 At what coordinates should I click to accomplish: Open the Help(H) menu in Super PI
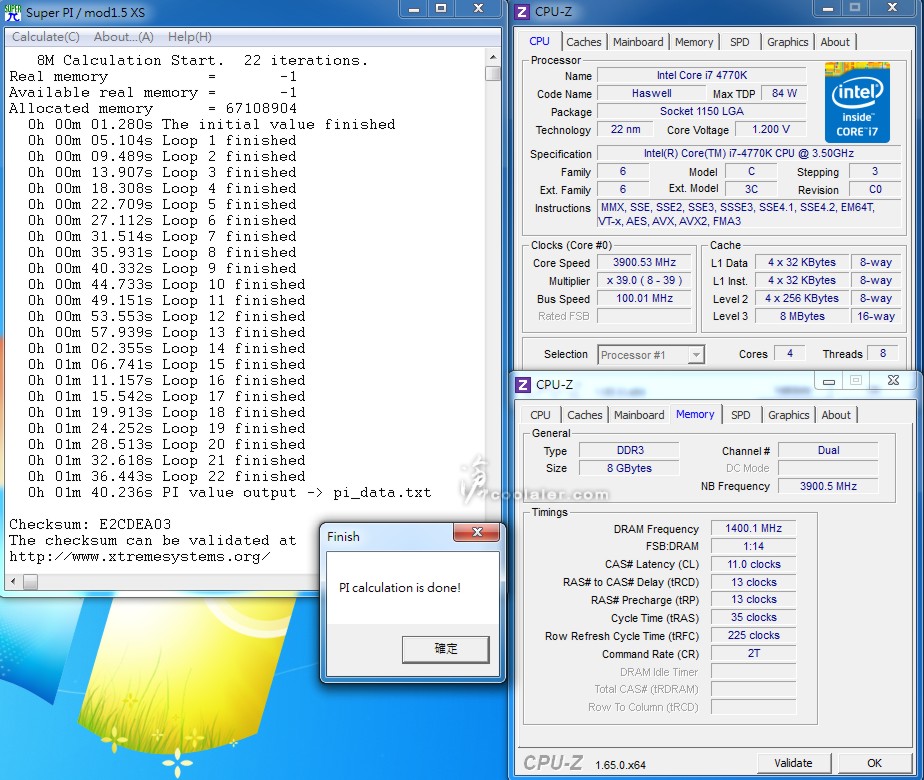pos(190,37)
